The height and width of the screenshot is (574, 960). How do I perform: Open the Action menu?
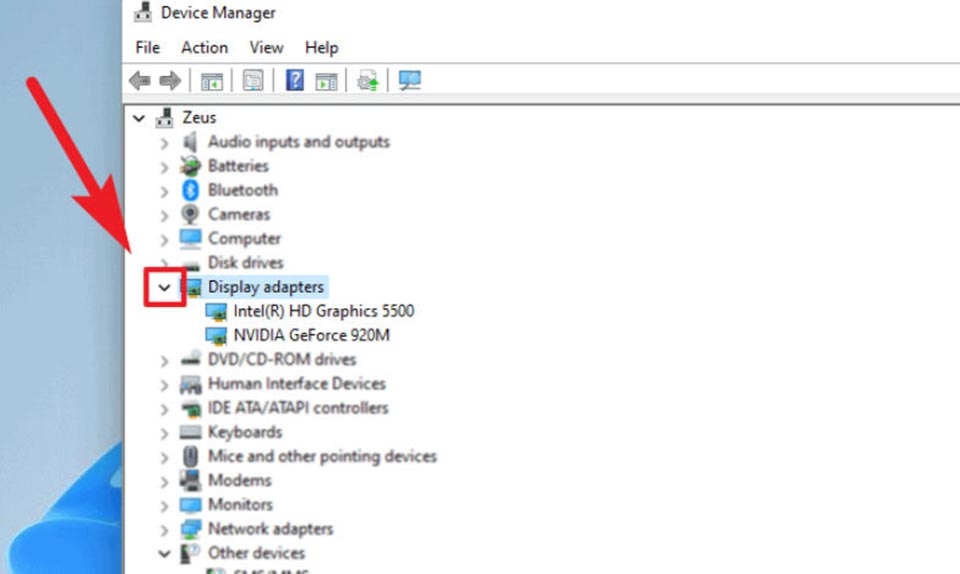pyautogui.click(x=204, y=47)
